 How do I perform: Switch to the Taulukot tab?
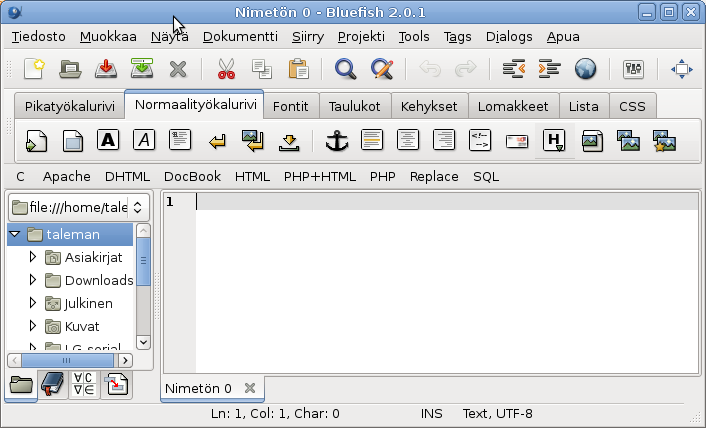click(355, 107)
